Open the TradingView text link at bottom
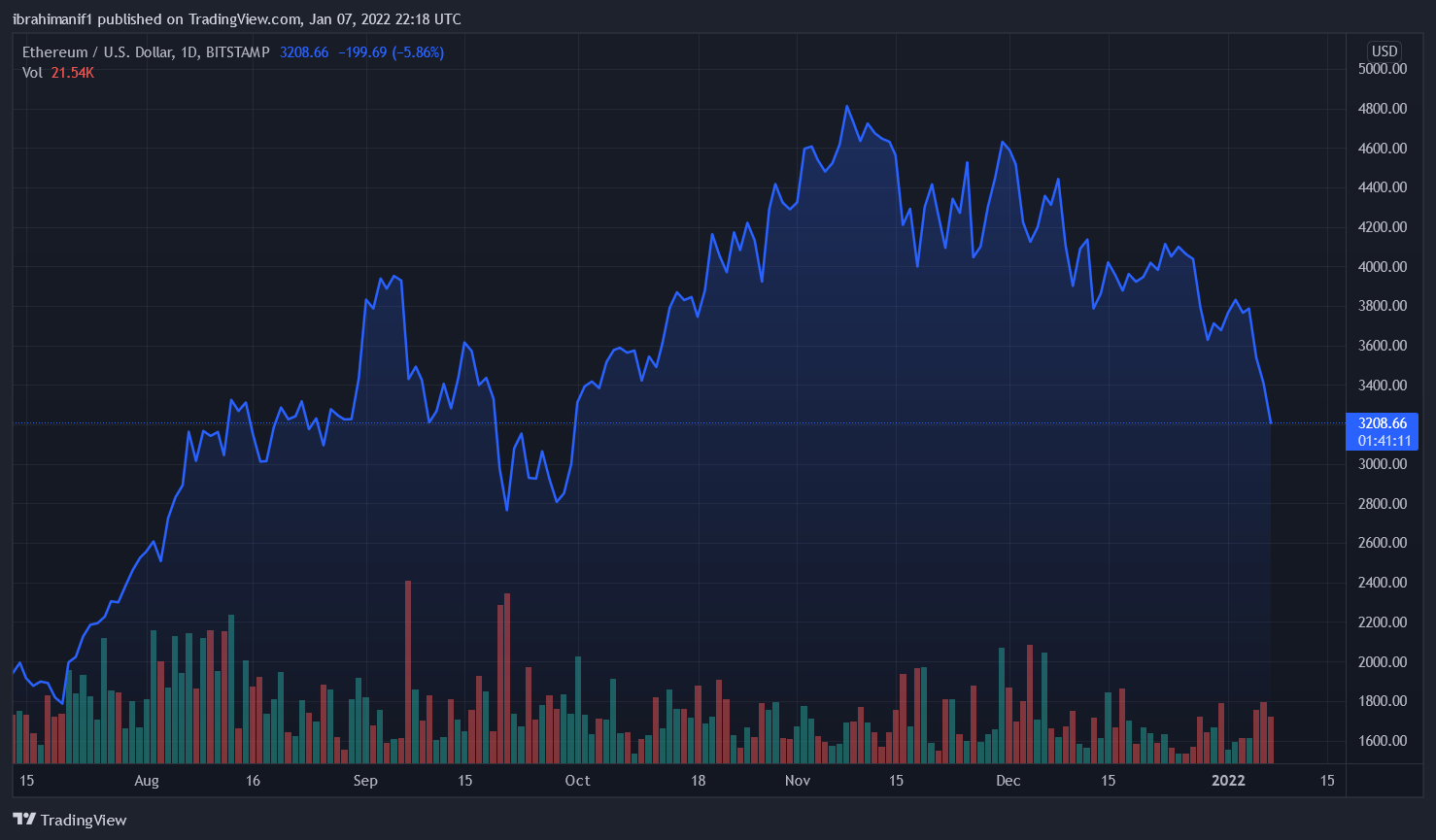Screen dimensions: 1436x840 pyautogui.click(x=84, y=821)
